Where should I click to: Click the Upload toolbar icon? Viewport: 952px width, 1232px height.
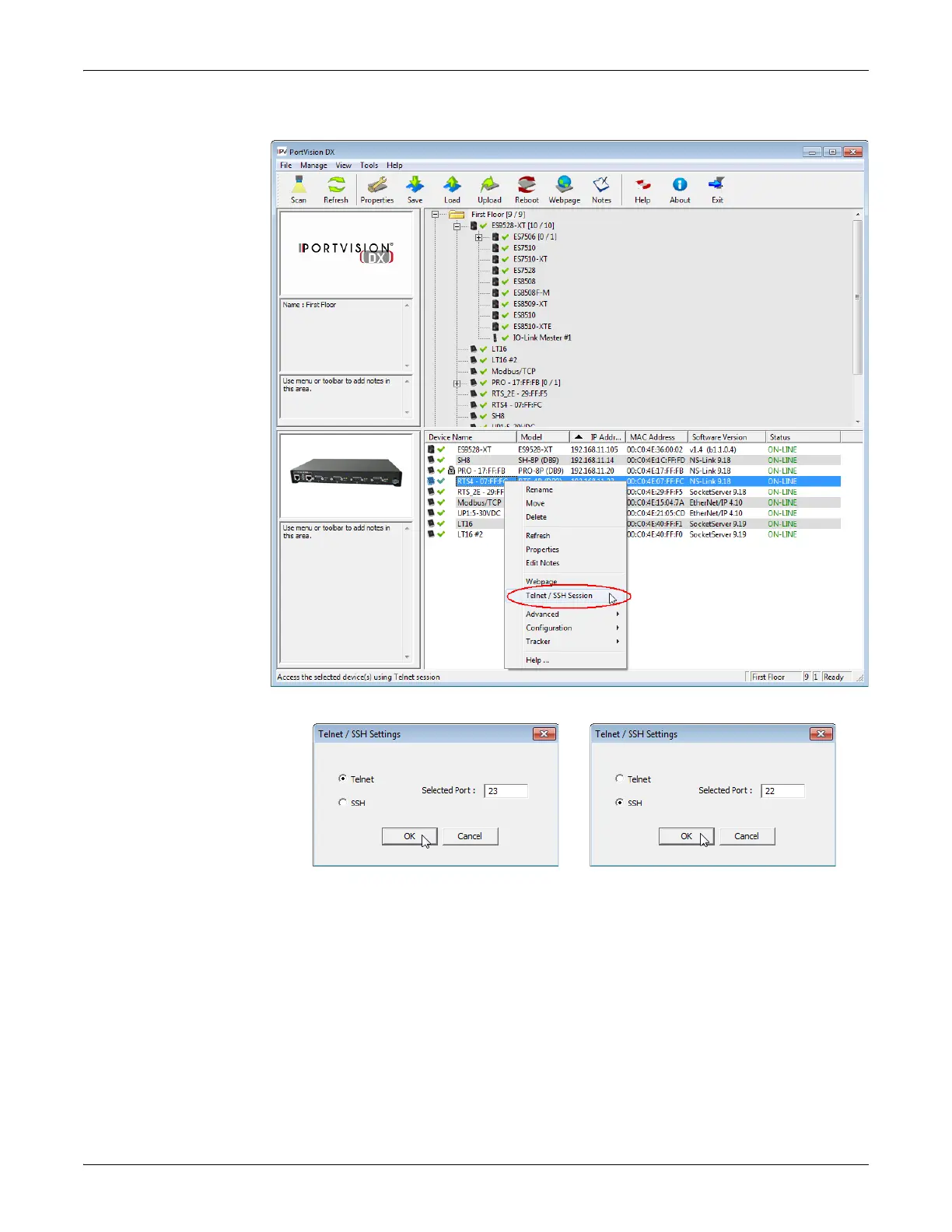(489, 189)
